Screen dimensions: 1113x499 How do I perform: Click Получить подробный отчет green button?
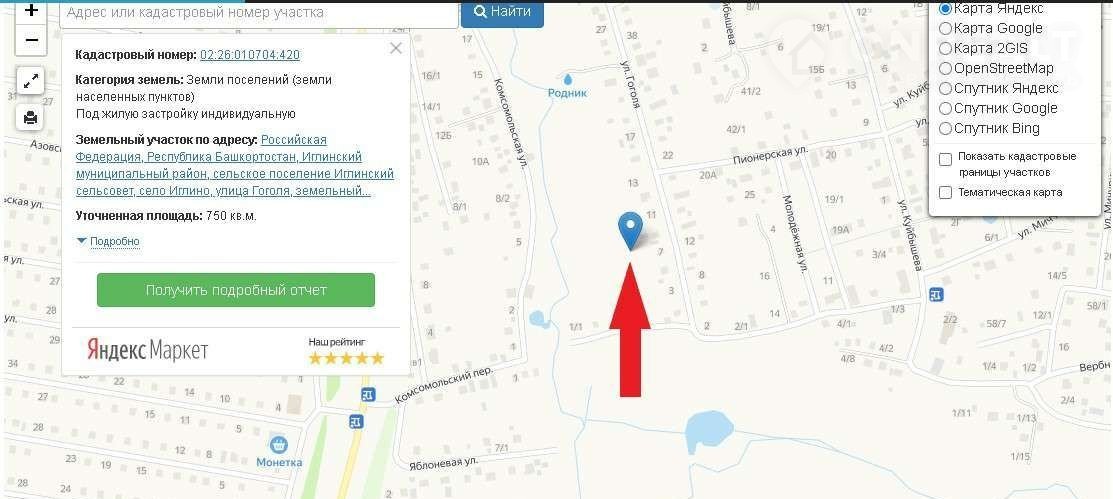tap(236, 290)
